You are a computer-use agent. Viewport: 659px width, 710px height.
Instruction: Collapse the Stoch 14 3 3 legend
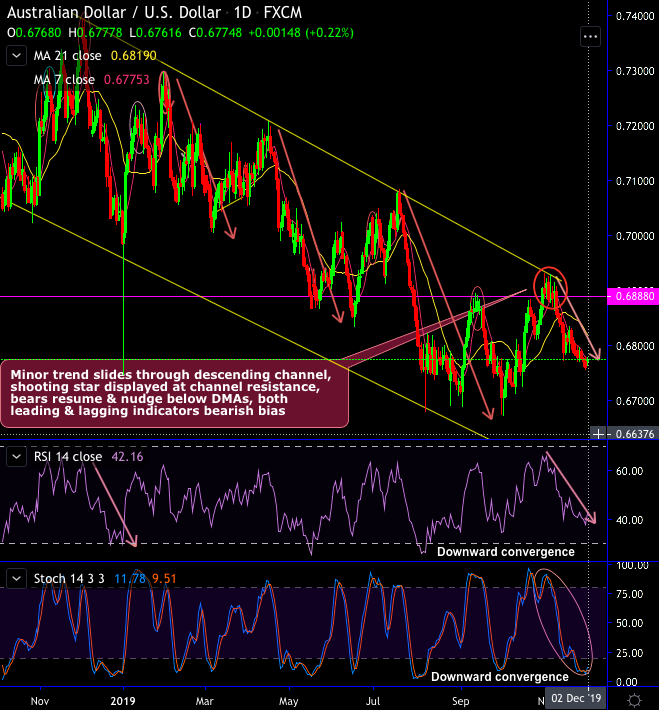[x=16, y=579]
